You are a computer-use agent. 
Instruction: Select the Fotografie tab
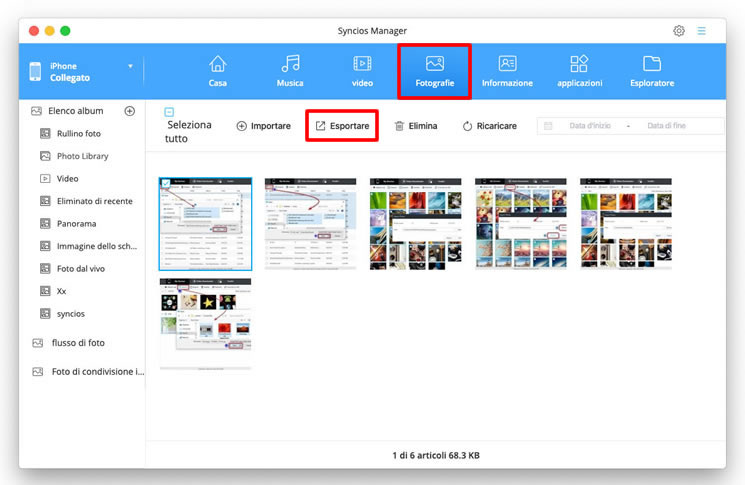434,71
